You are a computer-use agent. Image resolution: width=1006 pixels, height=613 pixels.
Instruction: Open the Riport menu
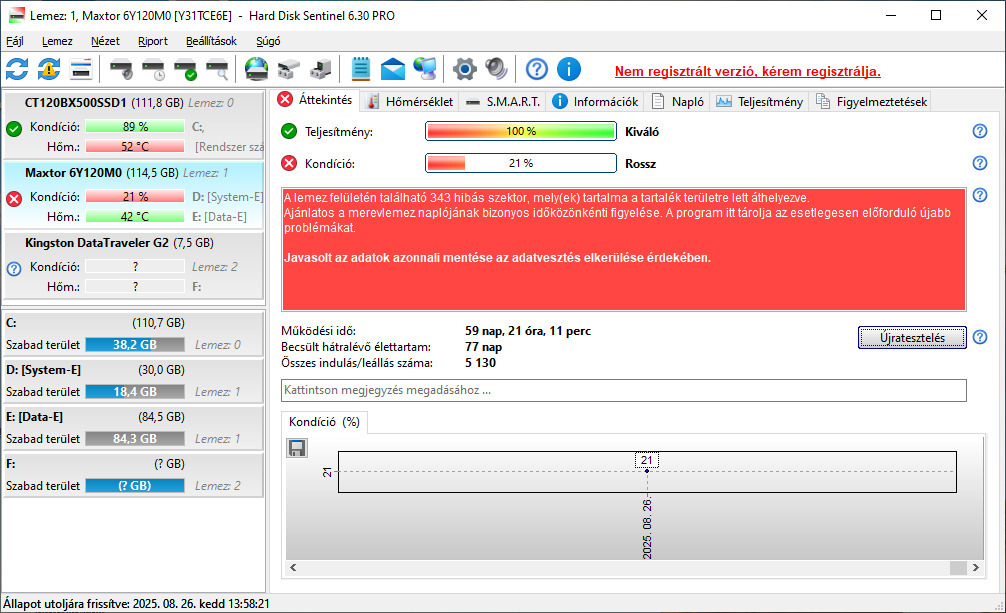pyautogui.click(x=153, y=41)
